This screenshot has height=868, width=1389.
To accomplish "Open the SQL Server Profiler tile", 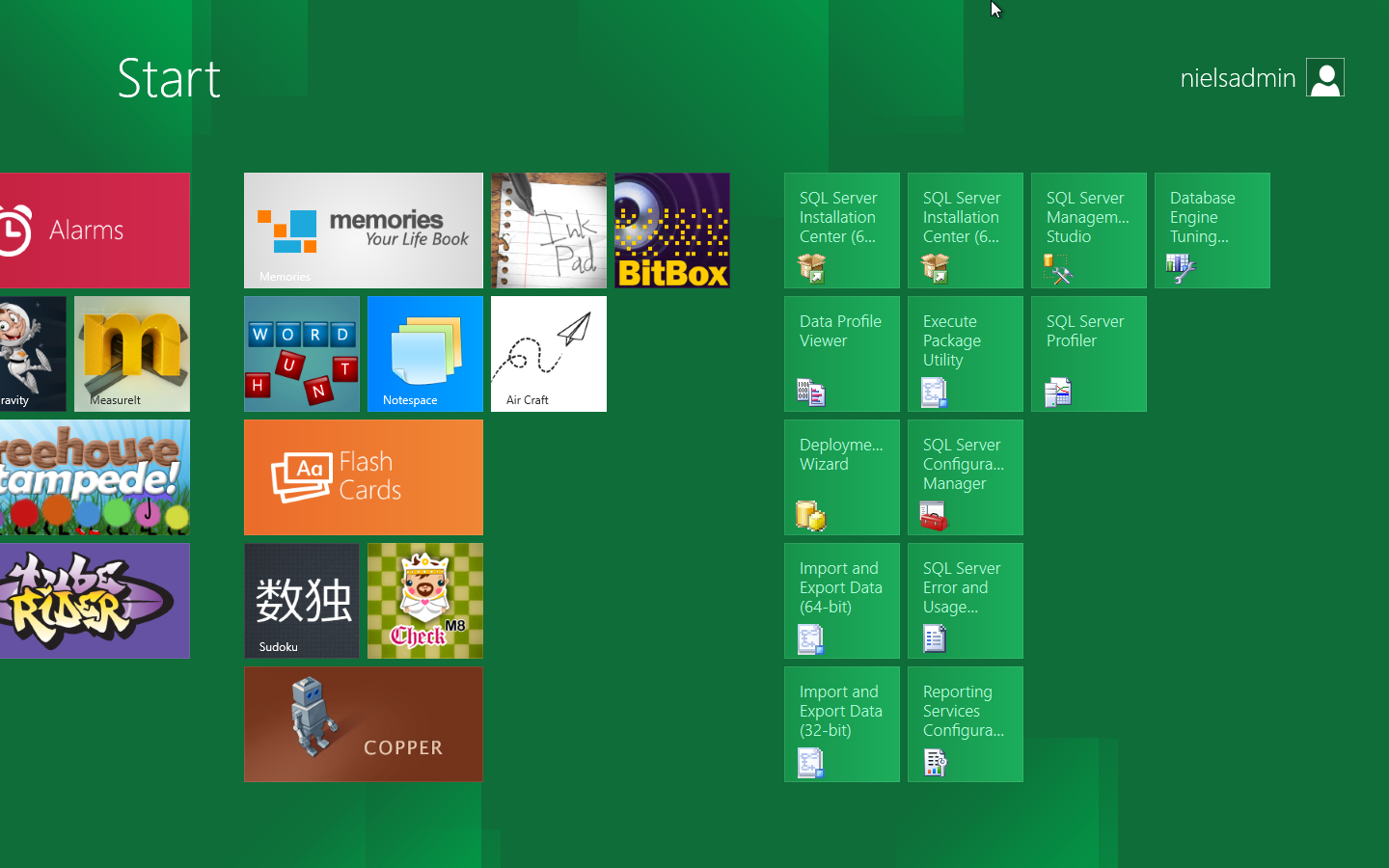I will pyautogui.click(x=1089, y=354).
